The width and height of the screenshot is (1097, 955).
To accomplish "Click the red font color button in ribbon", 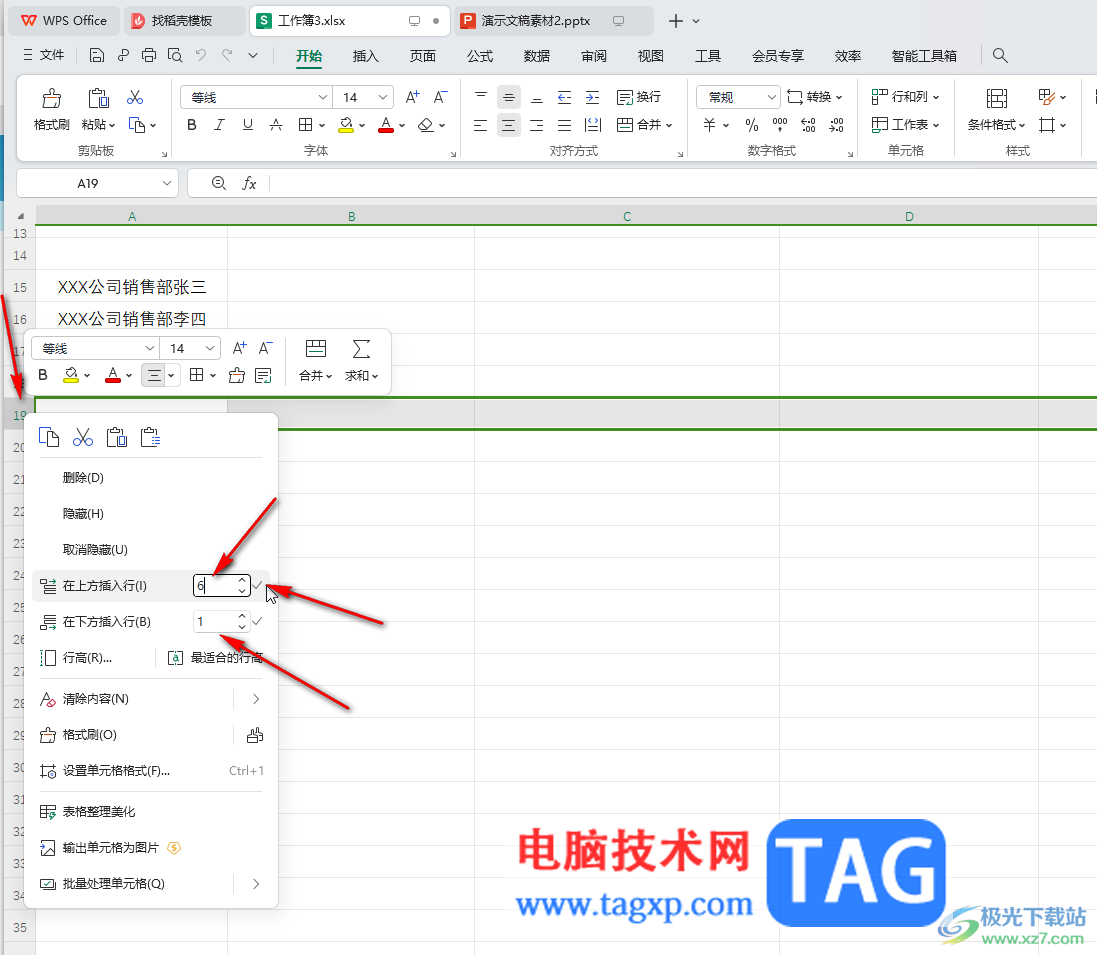I will point(386,125).
